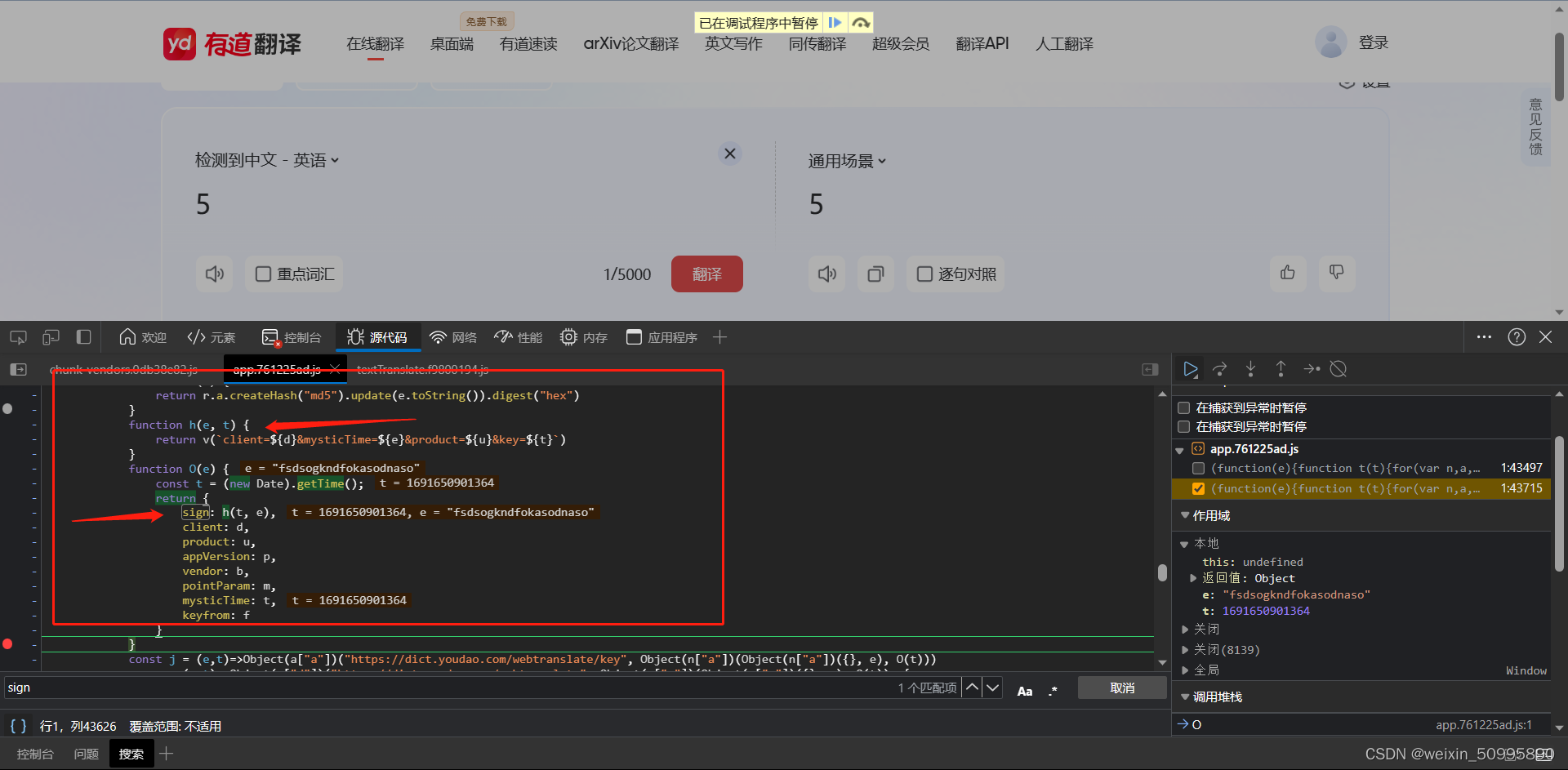Click the code editor scrollbar thumb
The image size is (1568, 770).
1162,572
